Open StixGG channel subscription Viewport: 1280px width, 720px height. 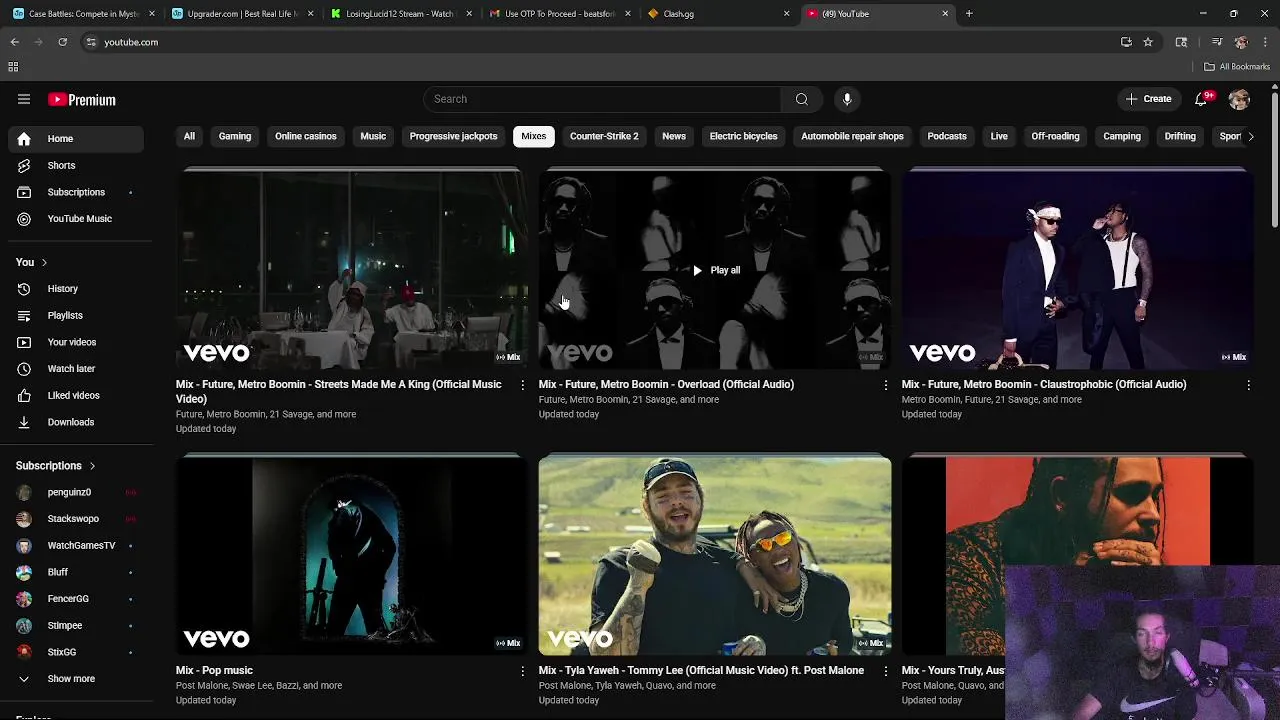click(x=76, y=652)
